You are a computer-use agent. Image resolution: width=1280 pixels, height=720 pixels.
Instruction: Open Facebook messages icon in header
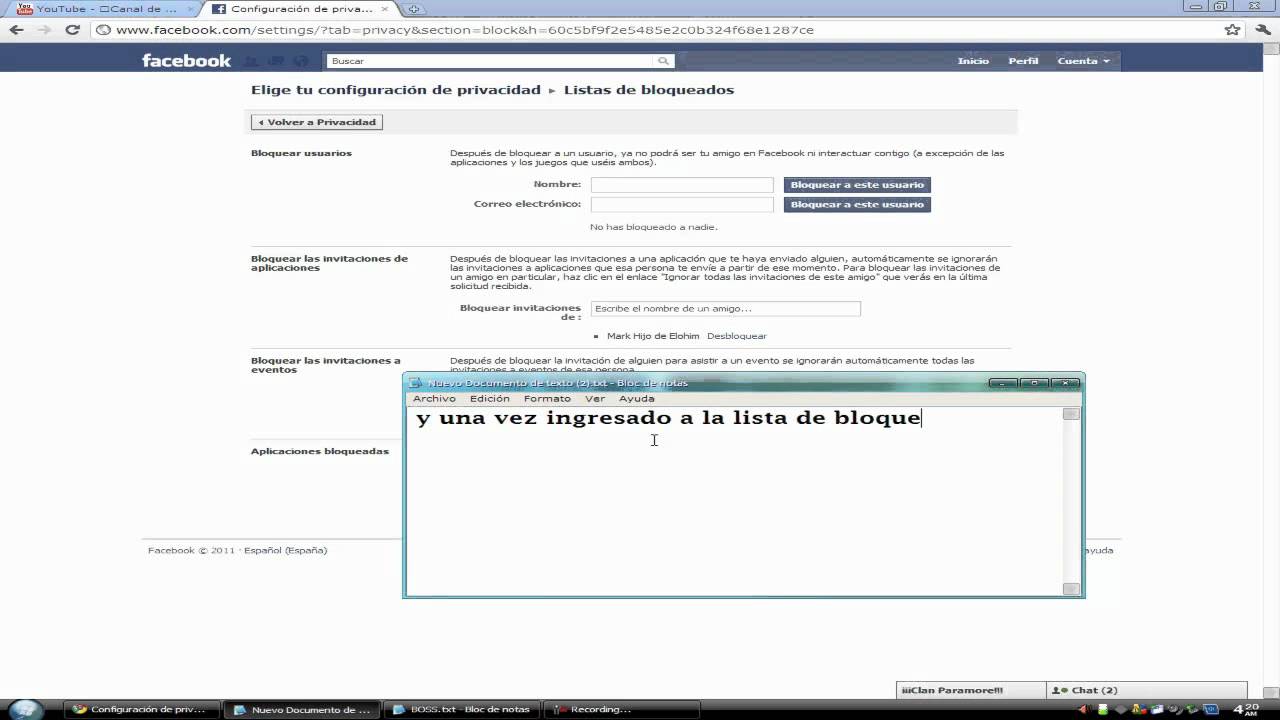pos(277,61)
